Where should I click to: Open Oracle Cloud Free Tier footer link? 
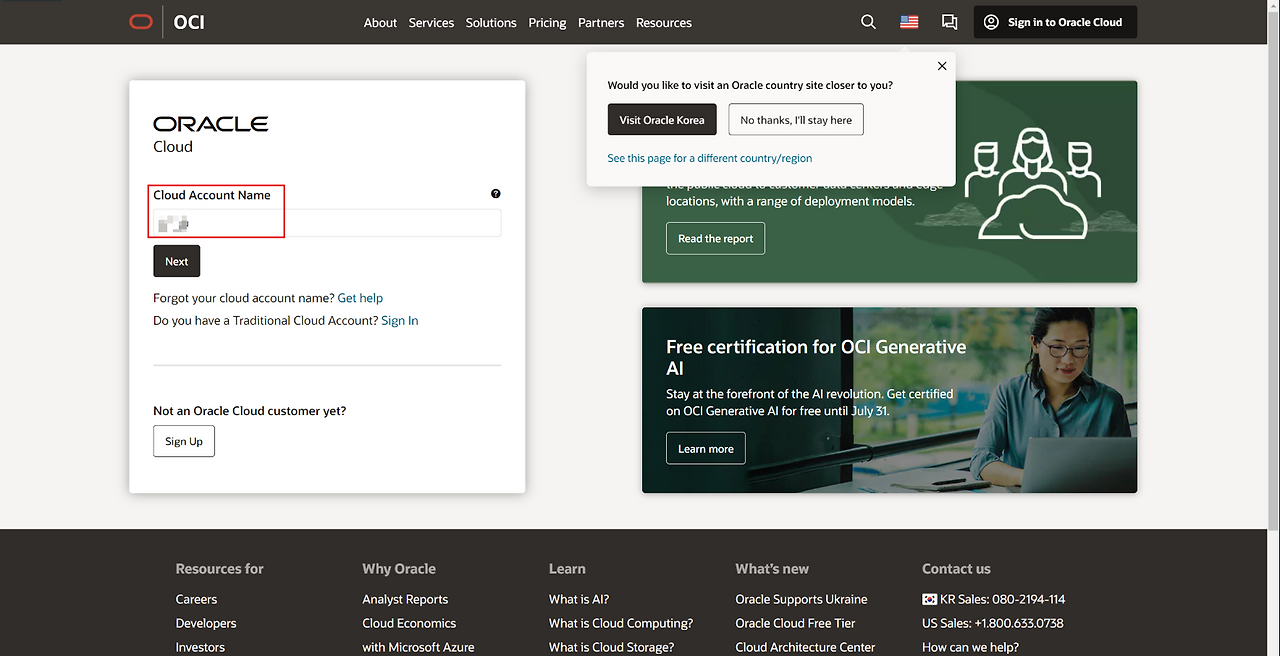click(795, 623)
